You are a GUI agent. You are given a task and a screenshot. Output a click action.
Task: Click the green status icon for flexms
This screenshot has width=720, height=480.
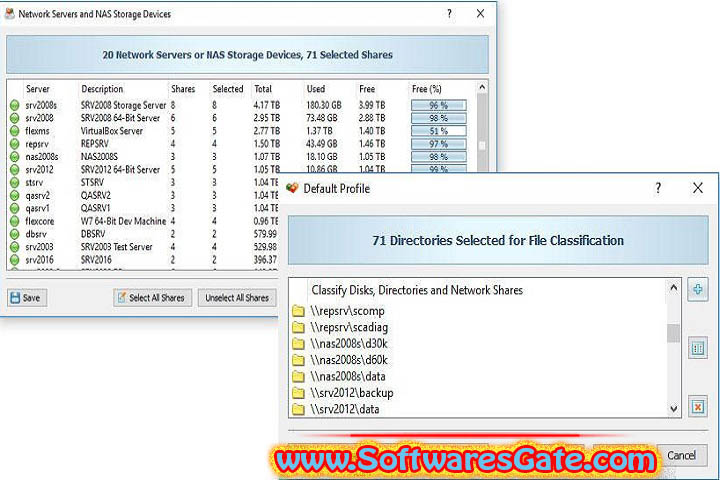pyautogui.click(x=15, y=131)
